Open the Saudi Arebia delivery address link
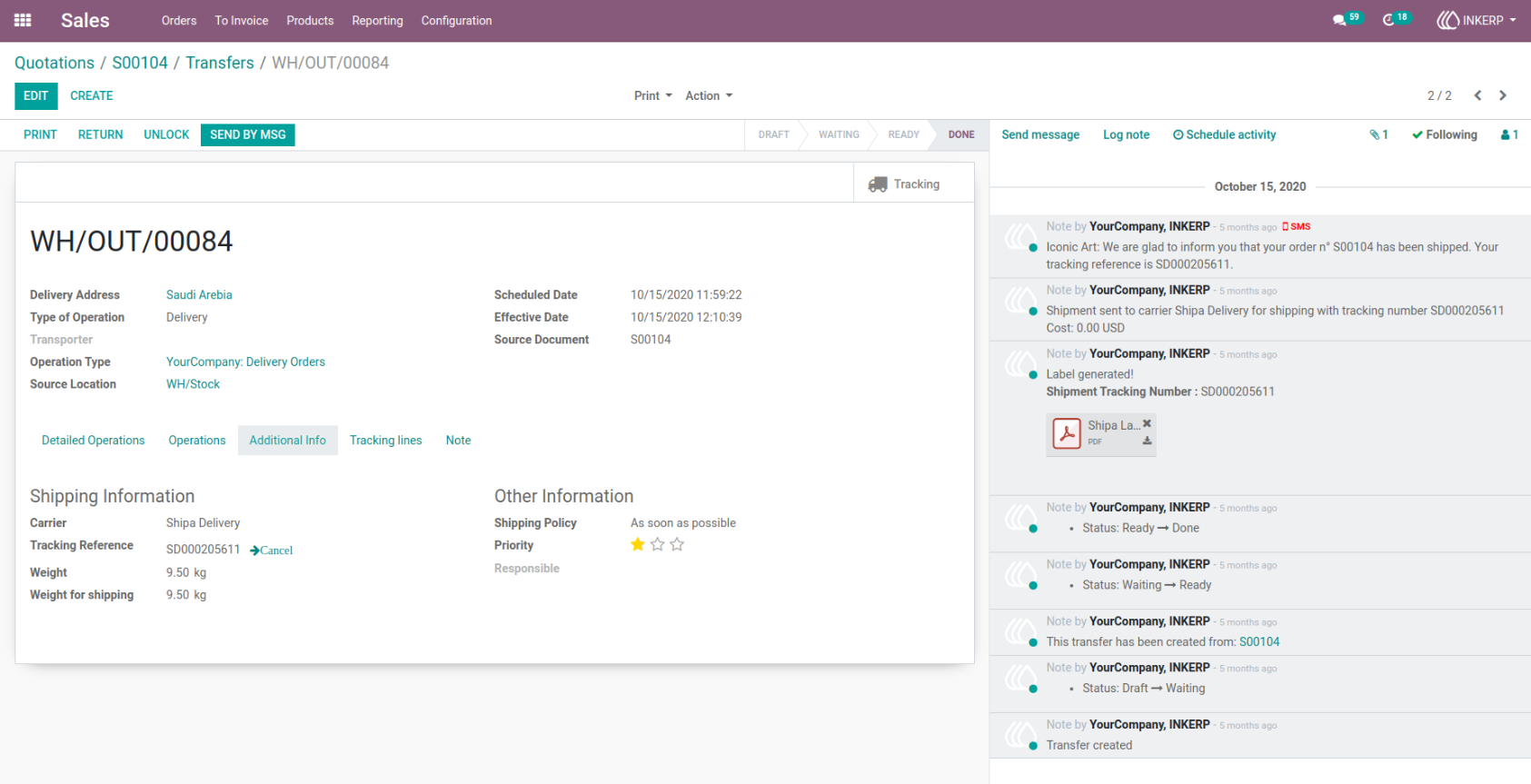This screenshot has height=784, width=1531. [199, 295]
